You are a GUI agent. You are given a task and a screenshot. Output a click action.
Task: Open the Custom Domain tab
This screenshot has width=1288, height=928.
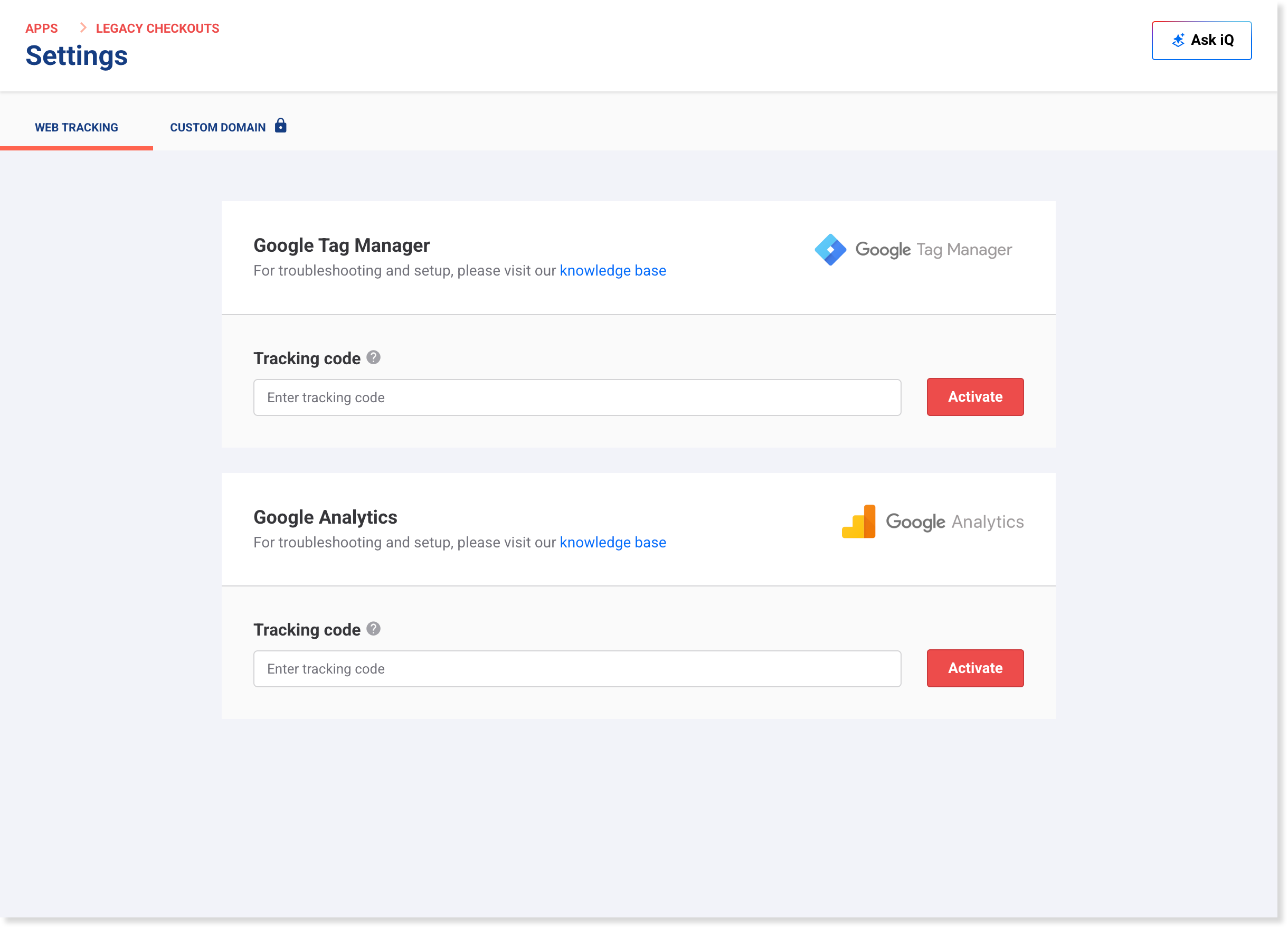click(x=218, y=128)
